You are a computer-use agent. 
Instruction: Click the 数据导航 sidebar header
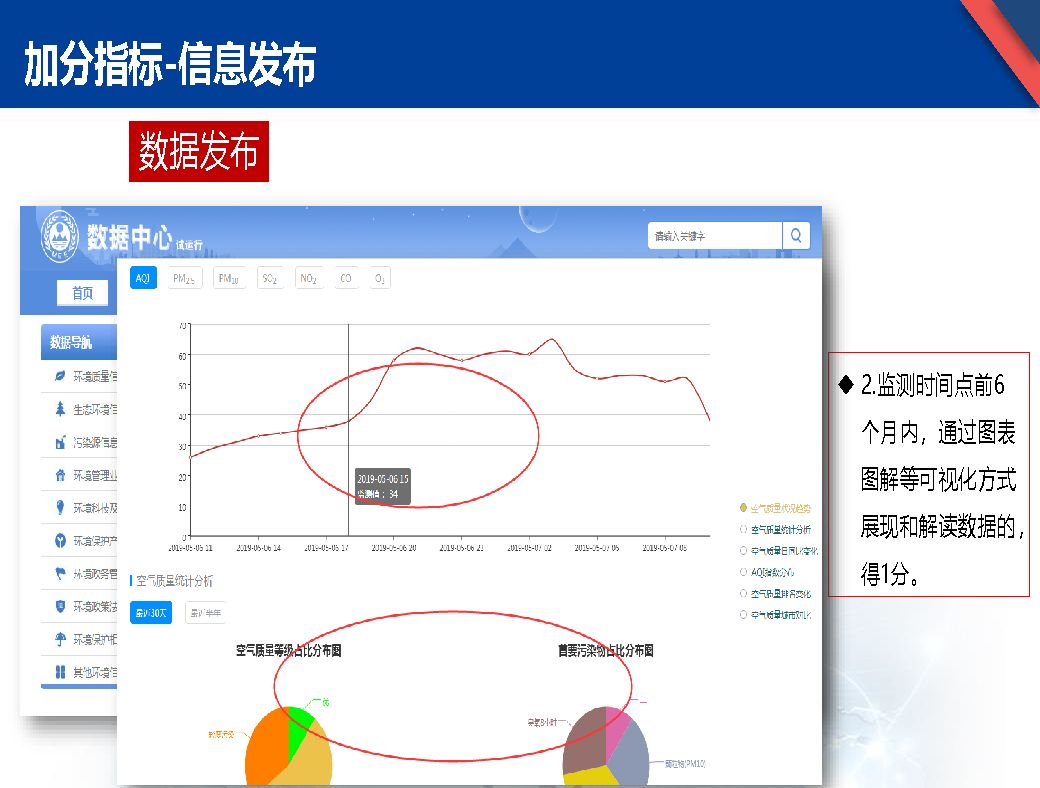coord(79,342)
